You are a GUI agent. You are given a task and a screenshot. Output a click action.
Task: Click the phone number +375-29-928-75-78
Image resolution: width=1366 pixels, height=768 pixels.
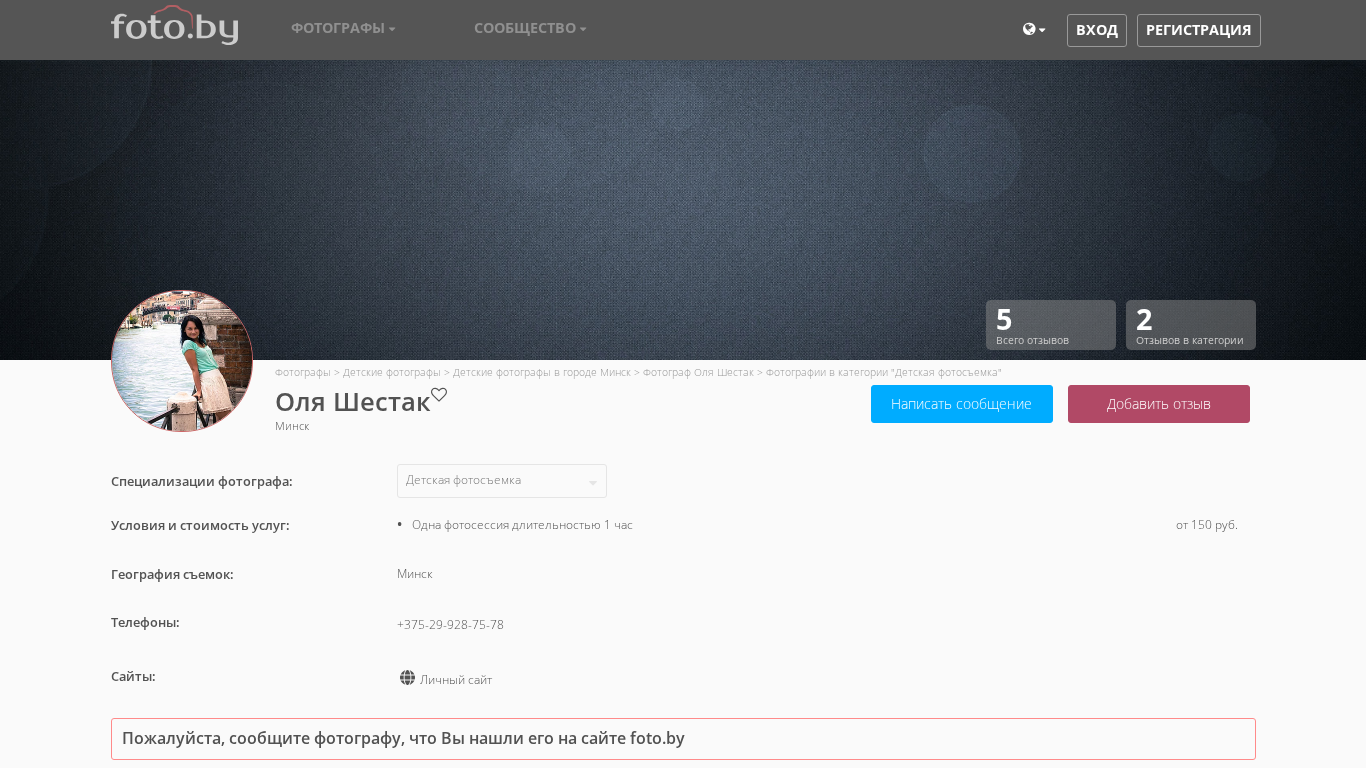click(450, 625)
